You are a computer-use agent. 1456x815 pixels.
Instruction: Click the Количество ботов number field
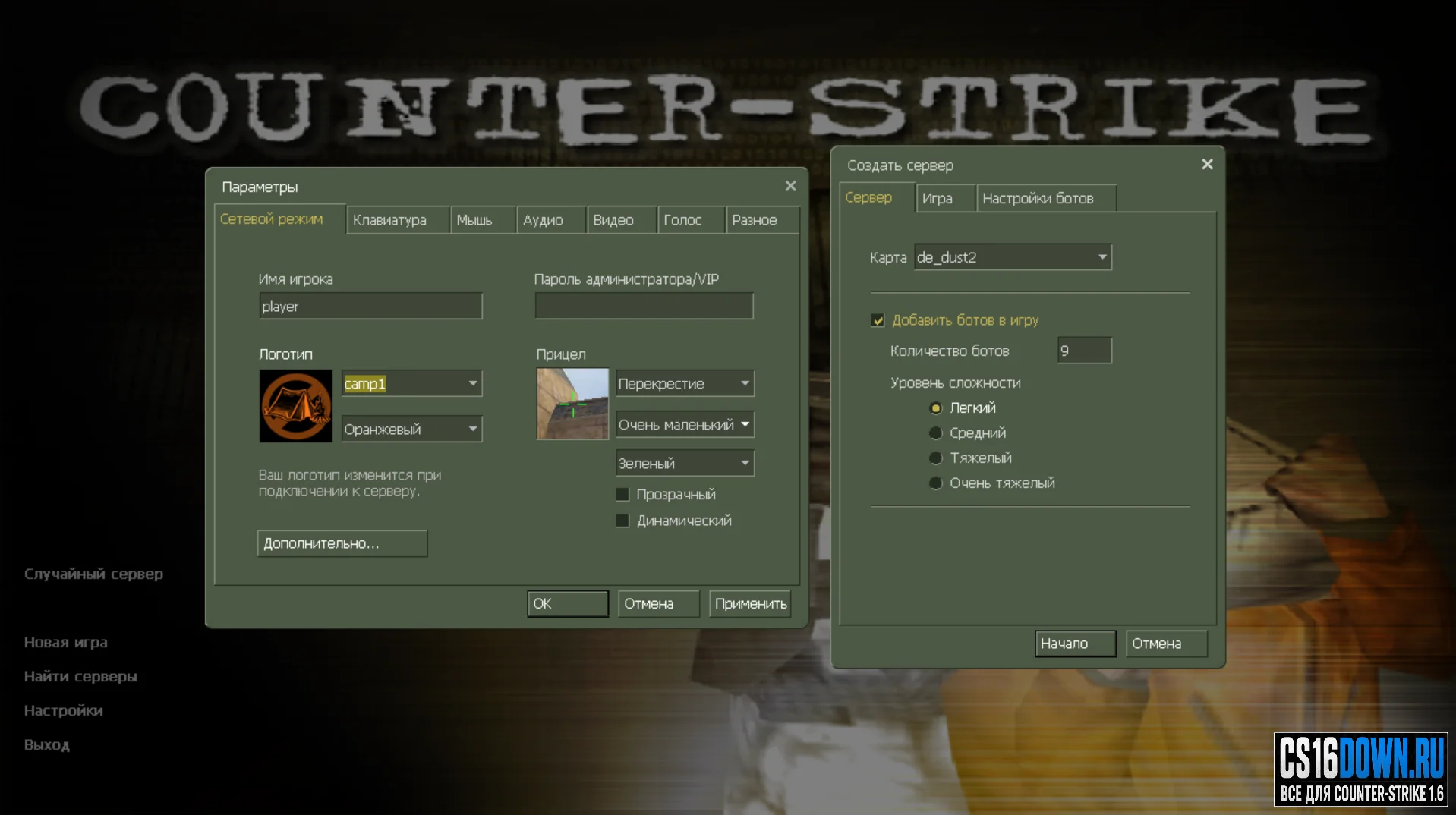pyautogui.click(x=1084, y=351)
